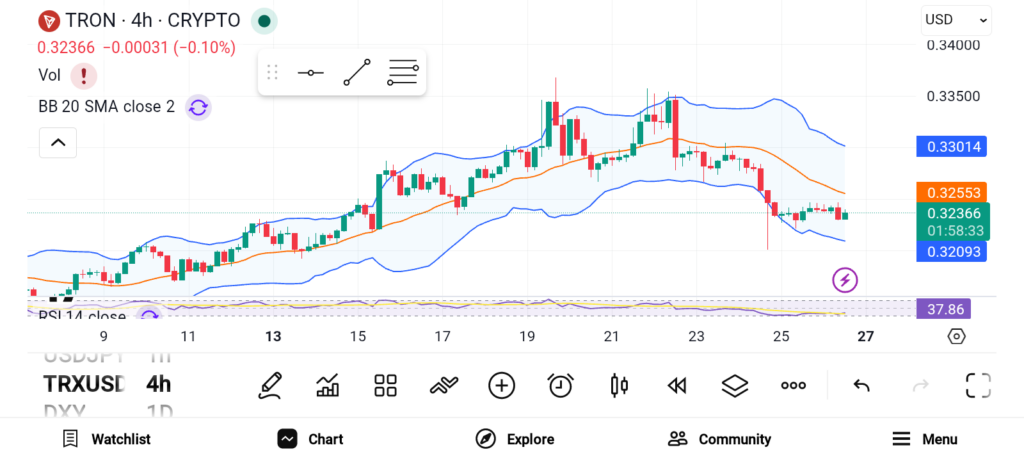Open the drawing tools pencil
Image resolution: width=1024 pixels, height=461 pixels.
pos(269,385)
